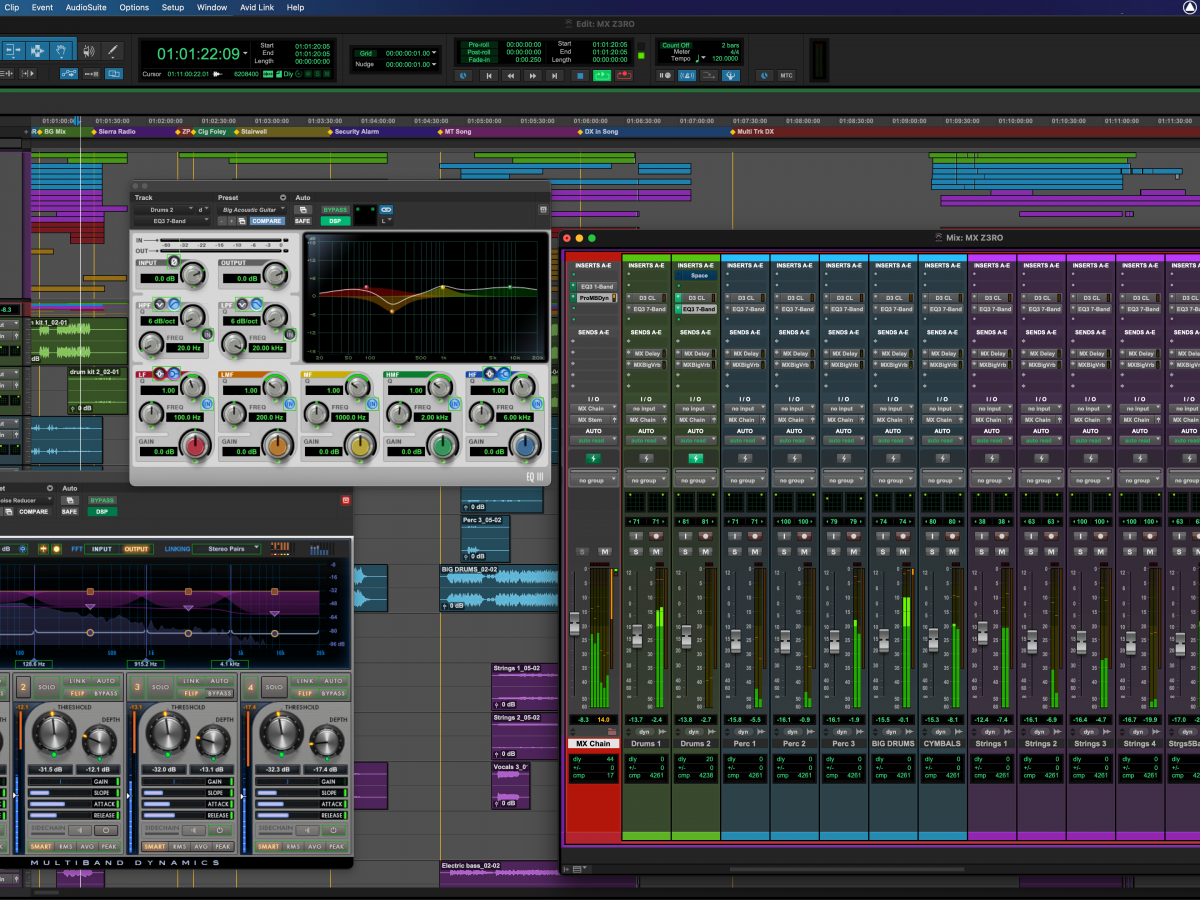Click the record enable icon in transport
This screenshot has height=900, width=1200.
(624, 76)
